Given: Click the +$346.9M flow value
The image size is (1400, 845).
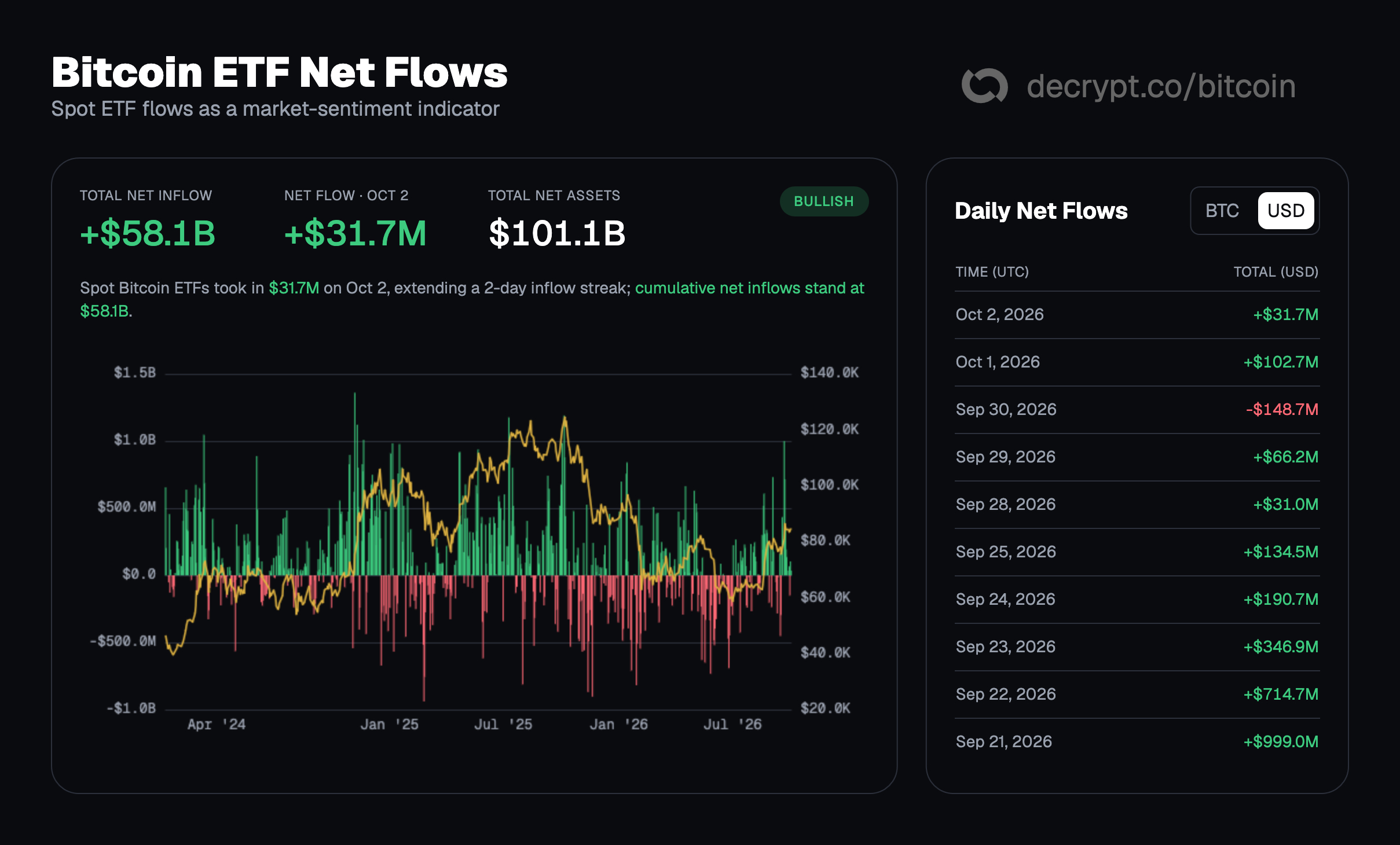Looking at the screenshot, I should (x=1281, y=646).
